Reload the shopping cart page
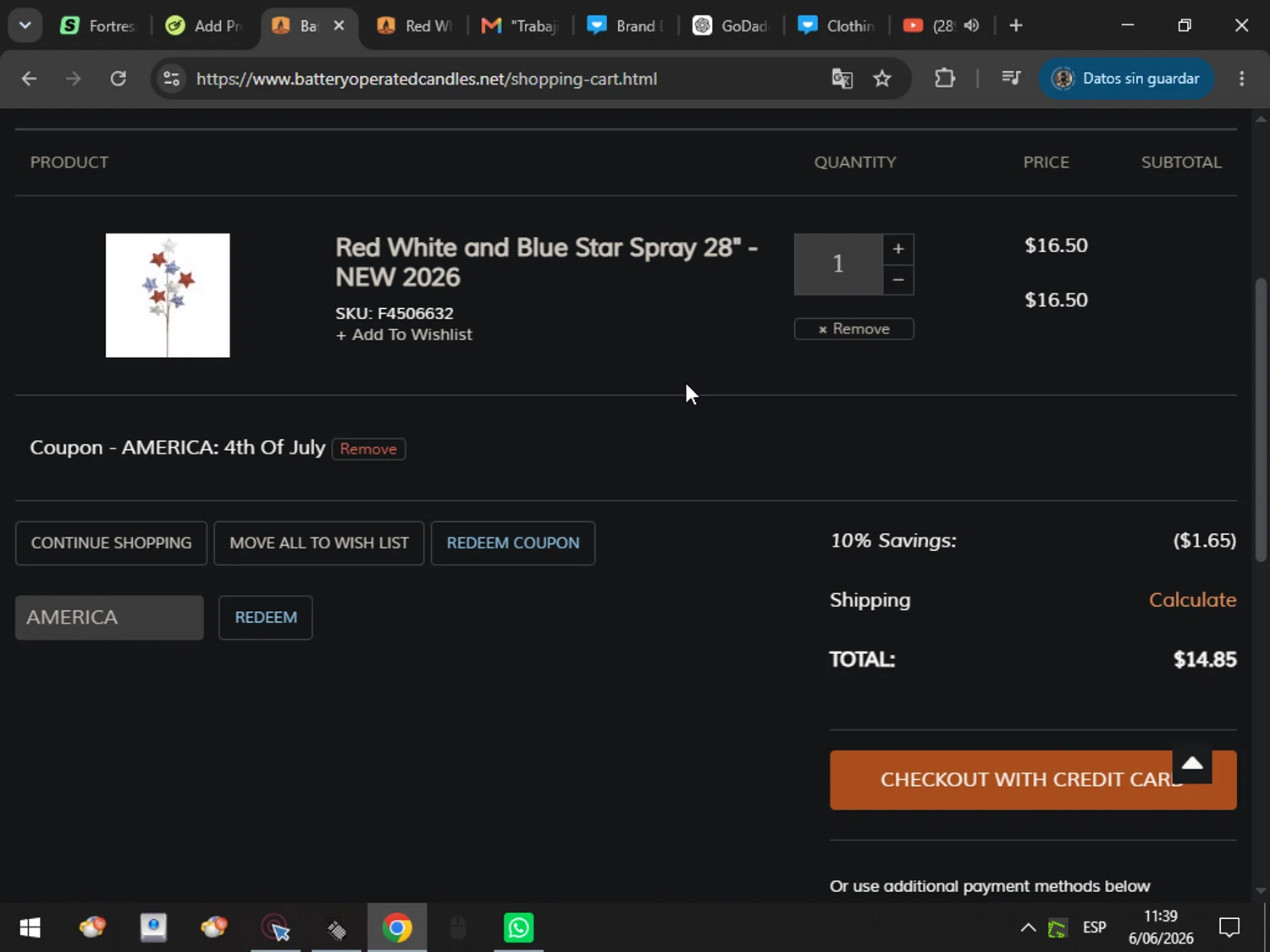This screenshot has height=952, width=1270. coord(119,79)
